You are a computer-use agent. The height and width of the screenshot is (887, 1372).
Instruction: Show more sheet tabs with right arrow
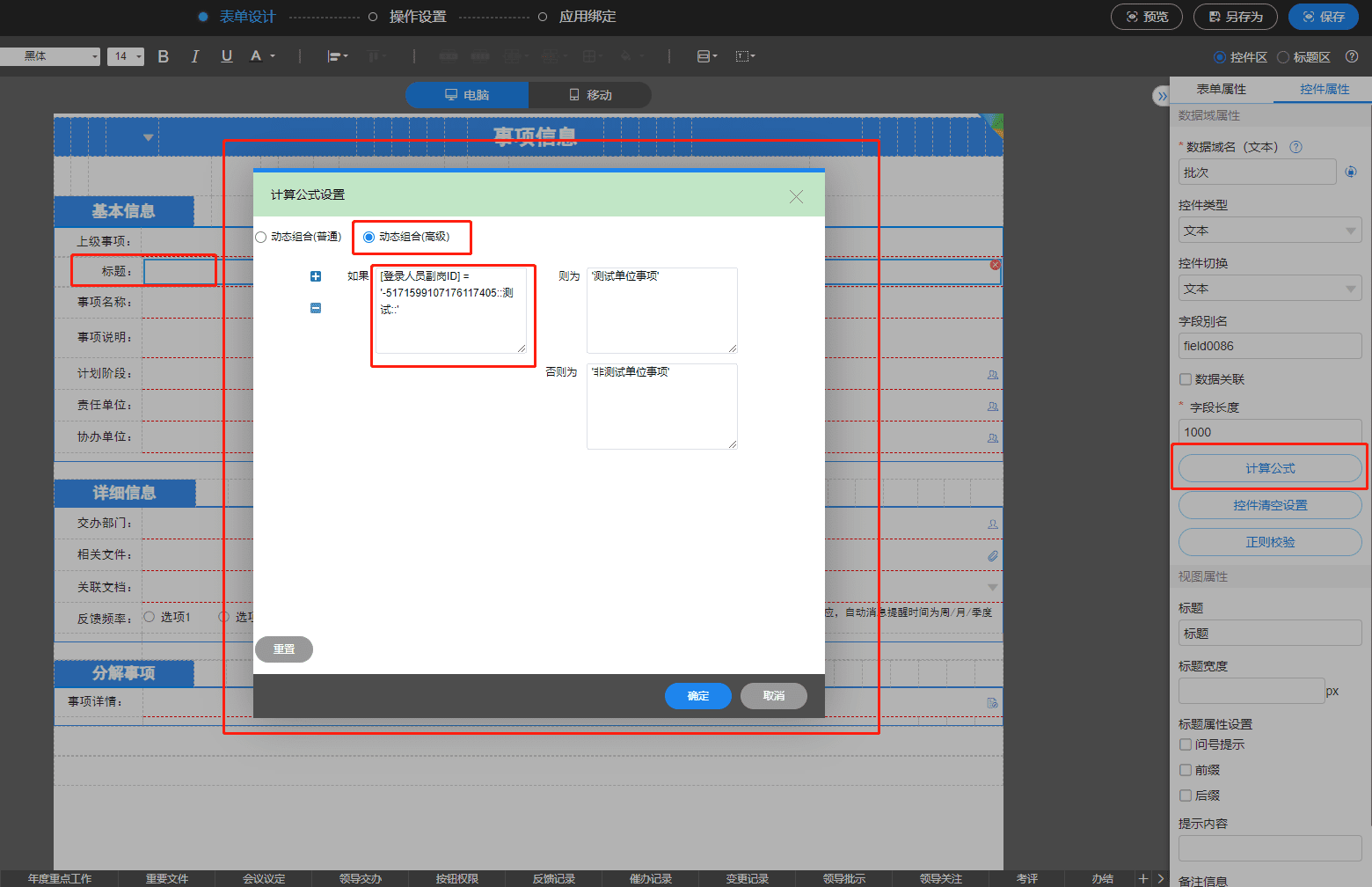(1161, 878)
